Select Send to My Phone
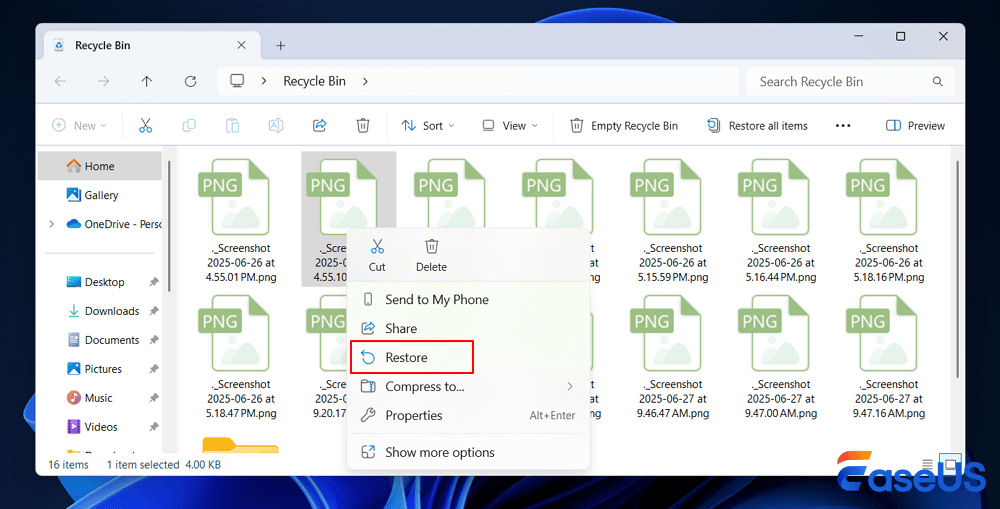 click(x=468, y=300)
